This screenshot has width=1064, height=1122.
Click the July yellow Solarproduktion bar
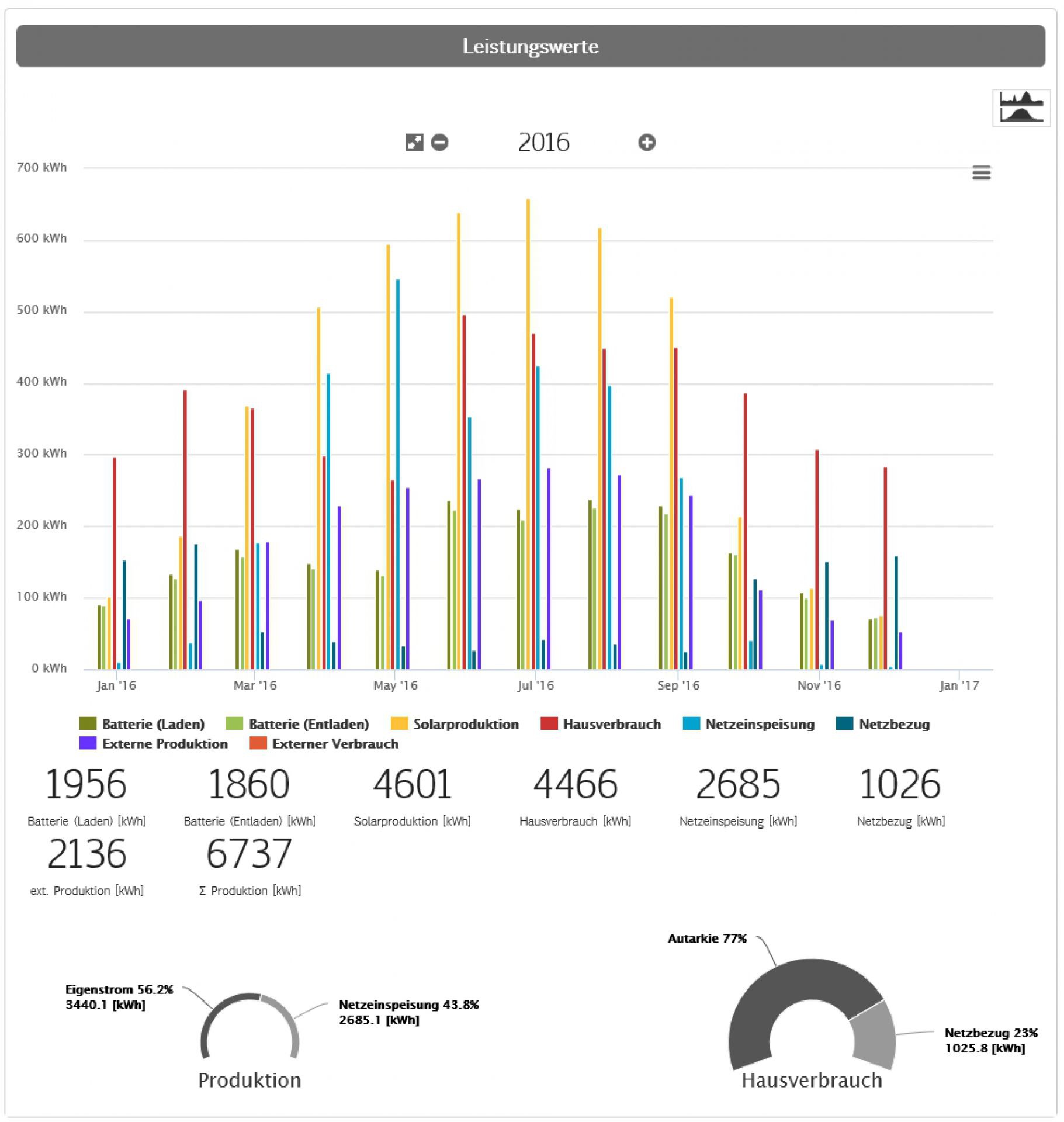coord(528,434)
